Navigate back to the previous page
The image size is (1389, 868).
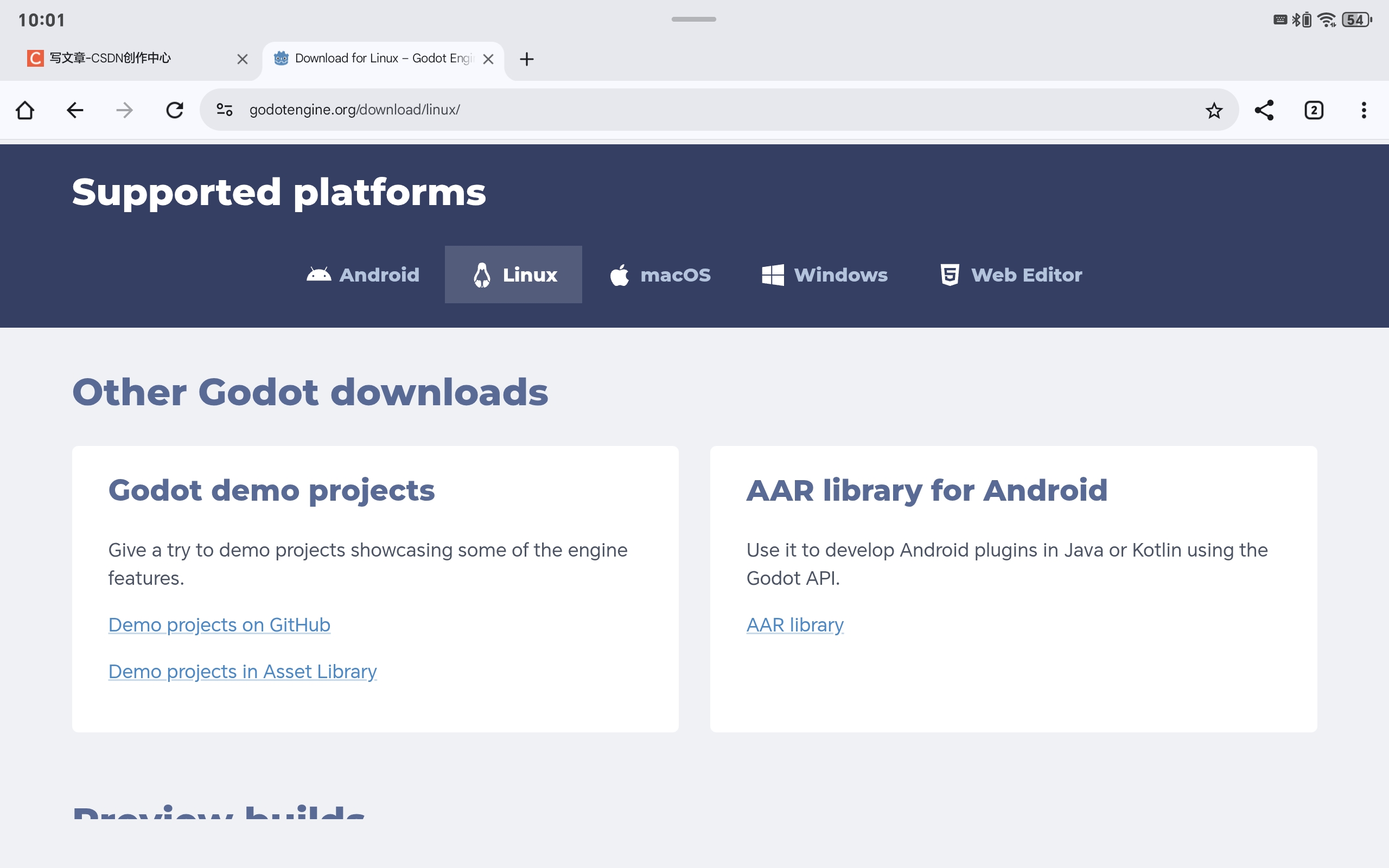tap(75, 110)
